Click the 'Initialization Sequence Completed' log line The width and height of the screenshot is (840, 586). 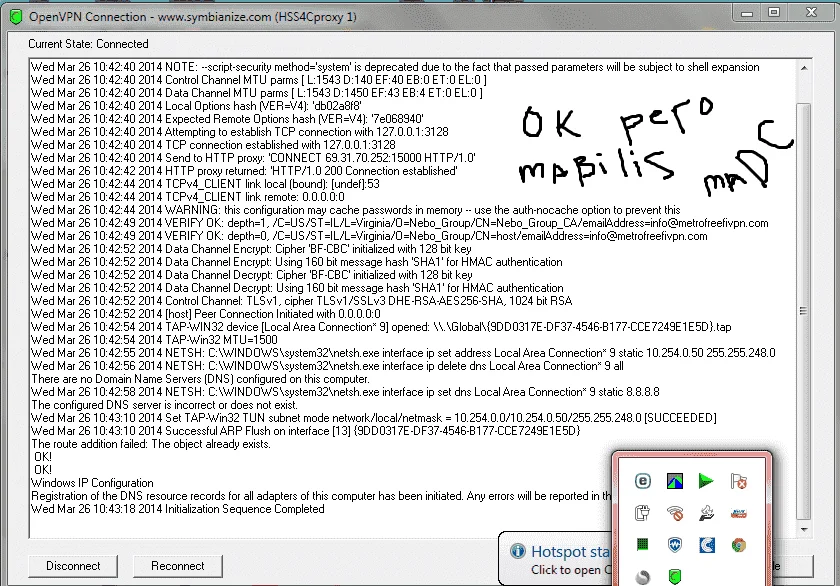[x=178, y=509]
